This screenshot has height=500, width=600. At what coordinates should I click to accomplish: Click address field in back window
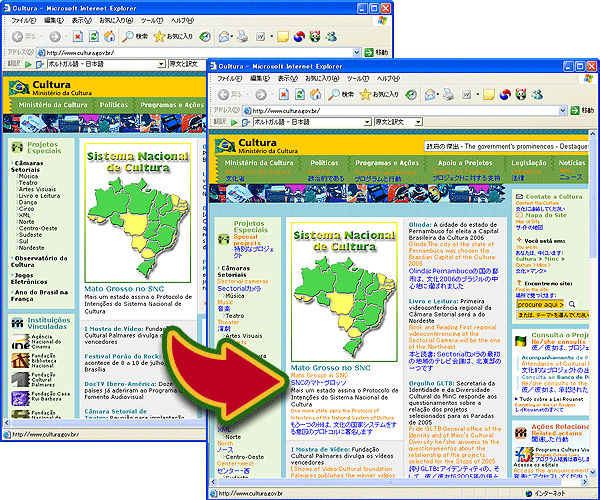pyautogui.click(x=198, y=53)
